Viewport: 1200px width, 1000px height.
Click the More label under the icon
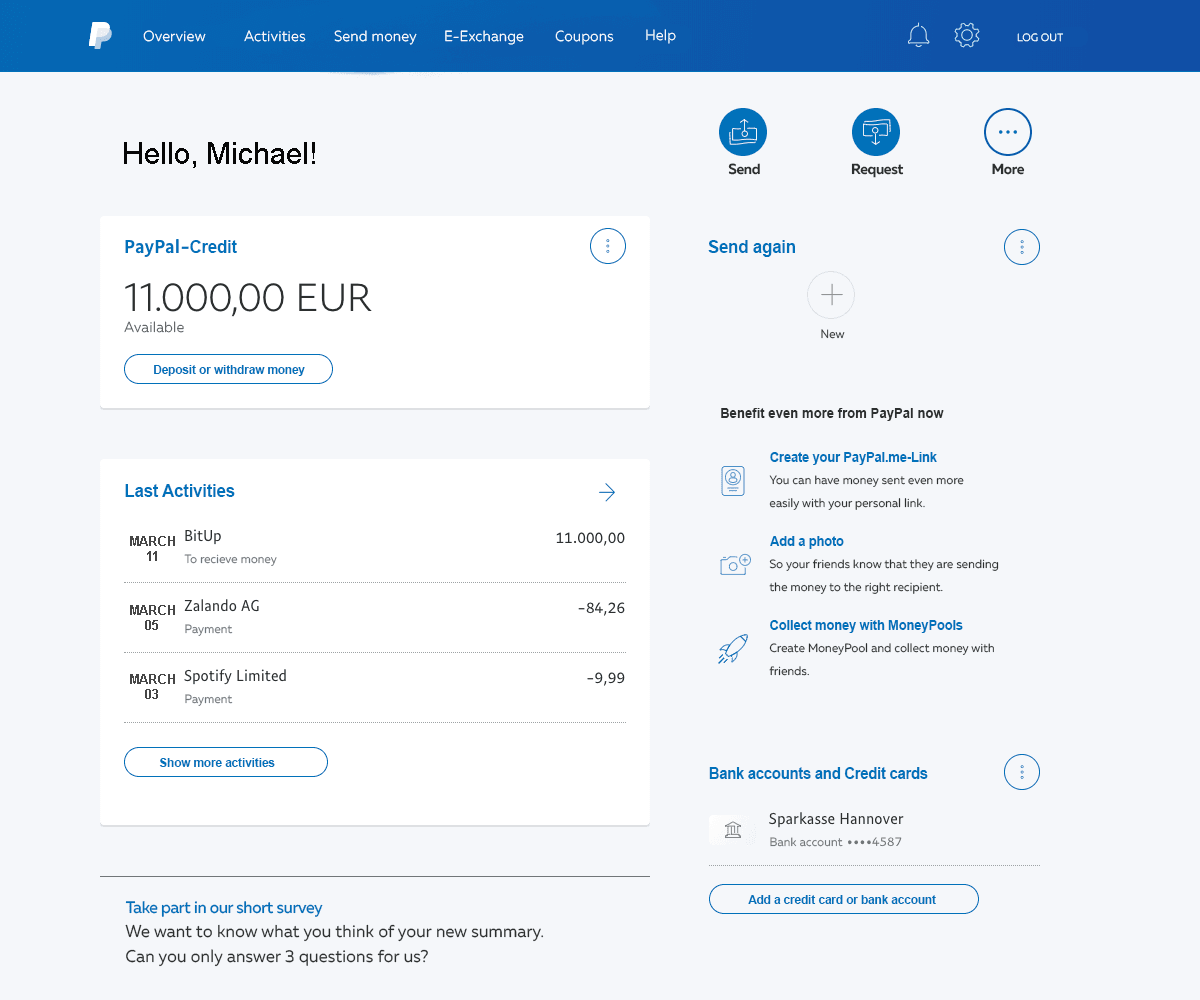(1008, 170)
